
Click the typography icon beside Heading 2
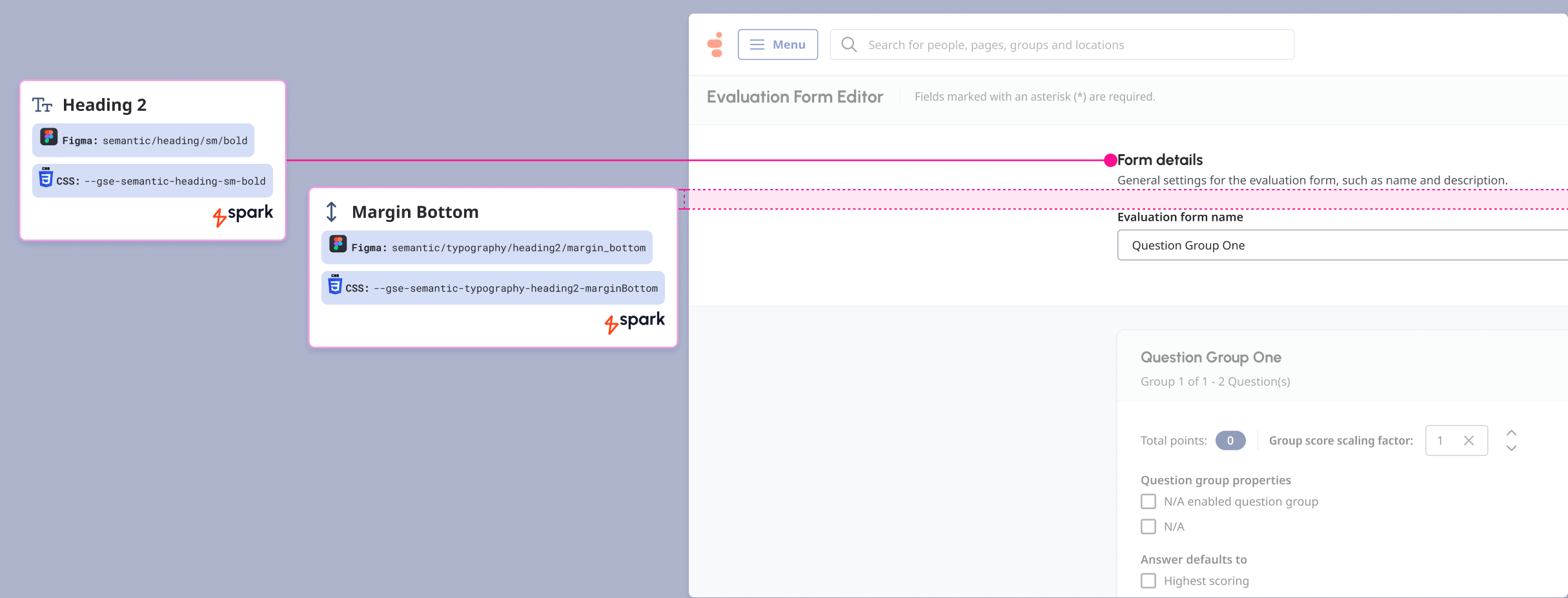point(43,105)
